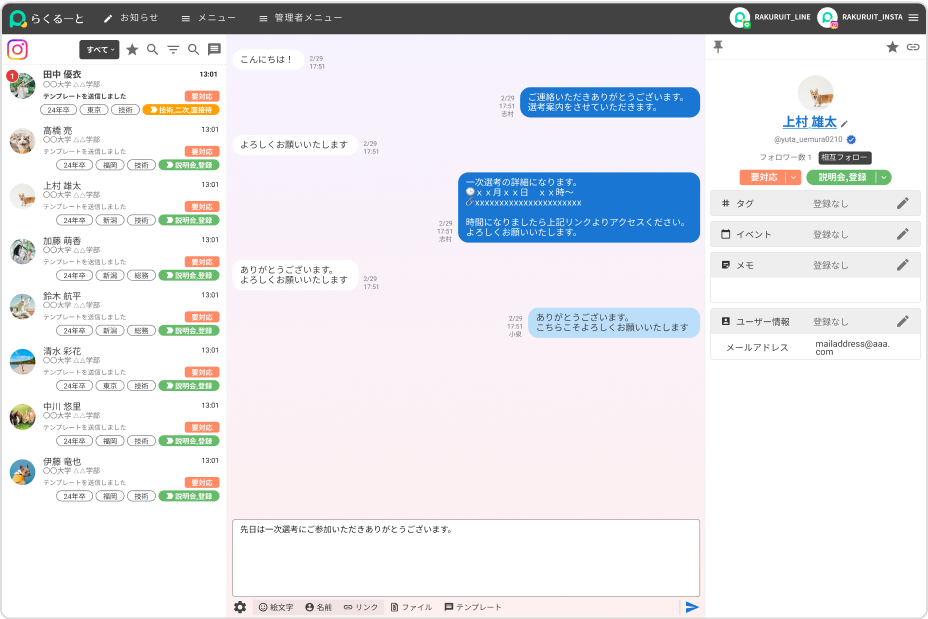
Task: Toggle the star favorites filter above the contact list
Action: 132,49
